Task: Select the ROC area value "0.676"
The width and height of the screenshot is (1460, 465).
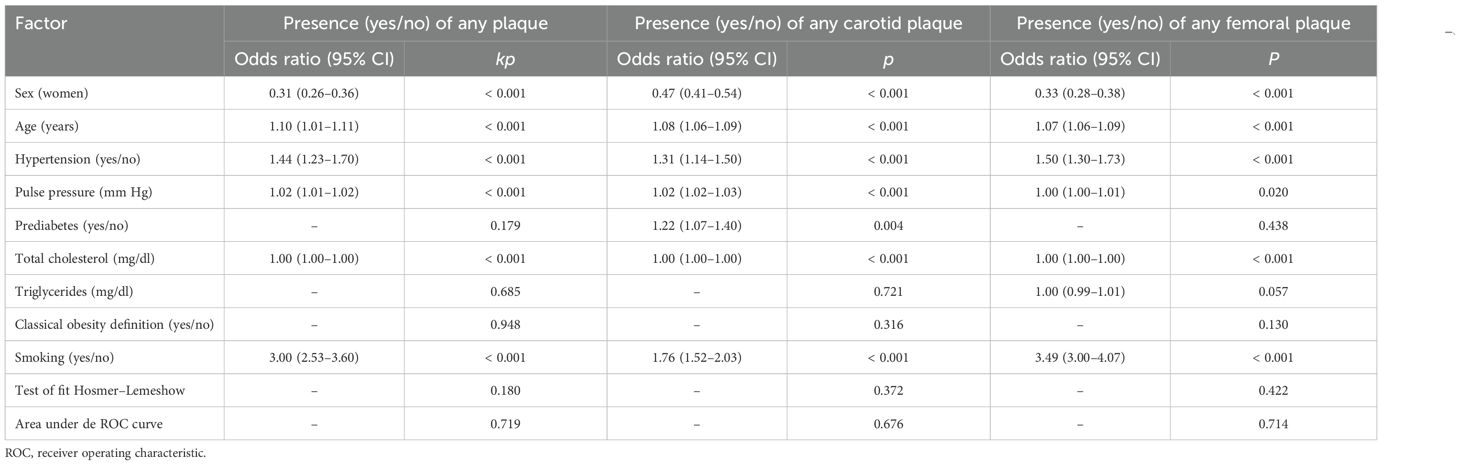Action: pyautogui.click(x=889, y=423)
